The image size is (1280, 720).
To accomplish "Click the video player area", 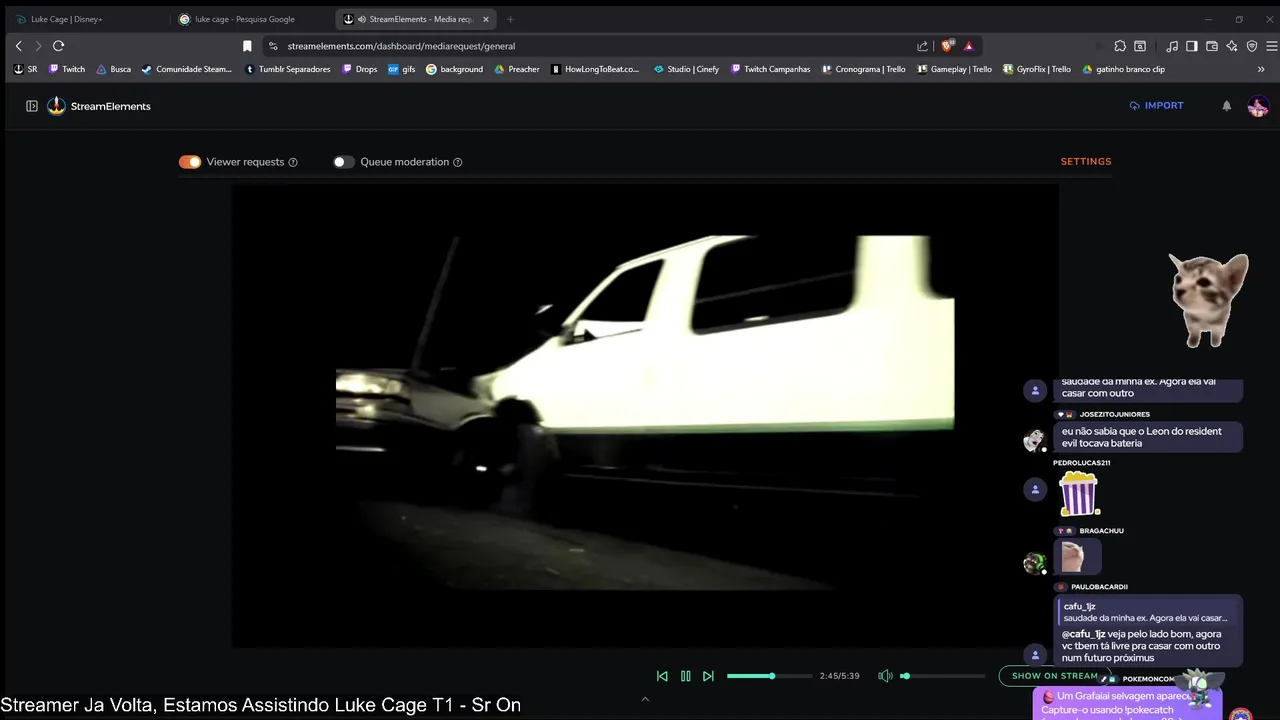I will pos(645,415).
